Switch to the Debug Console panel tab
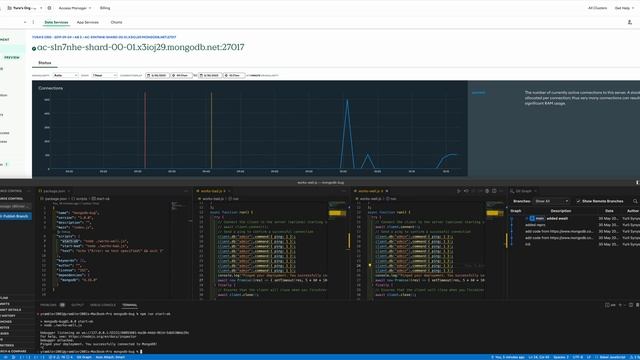The height and width of the screenshot is (360, 640). tap(103, 305)
